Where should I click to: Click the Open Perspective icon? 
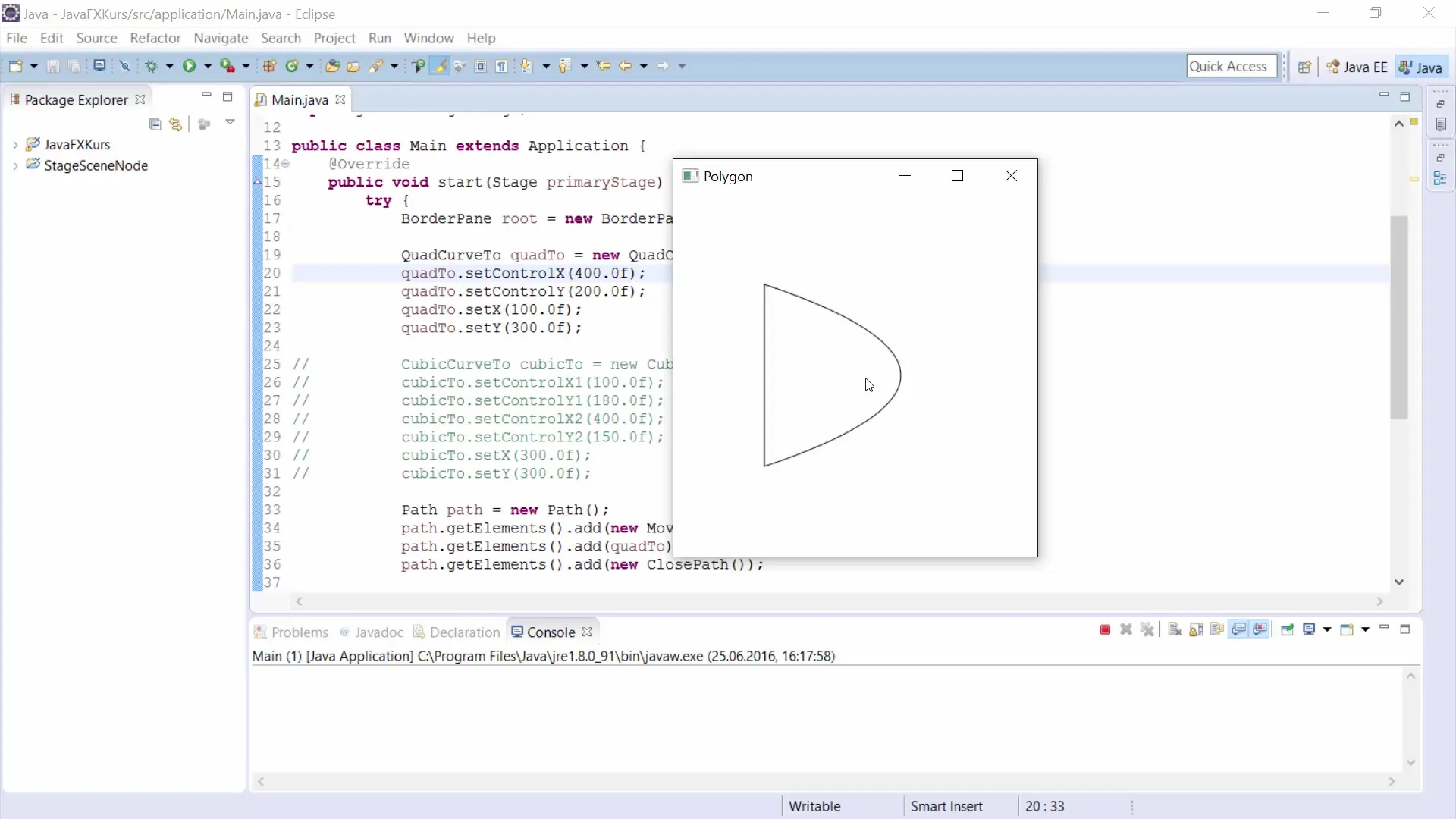pos(1304,67)
